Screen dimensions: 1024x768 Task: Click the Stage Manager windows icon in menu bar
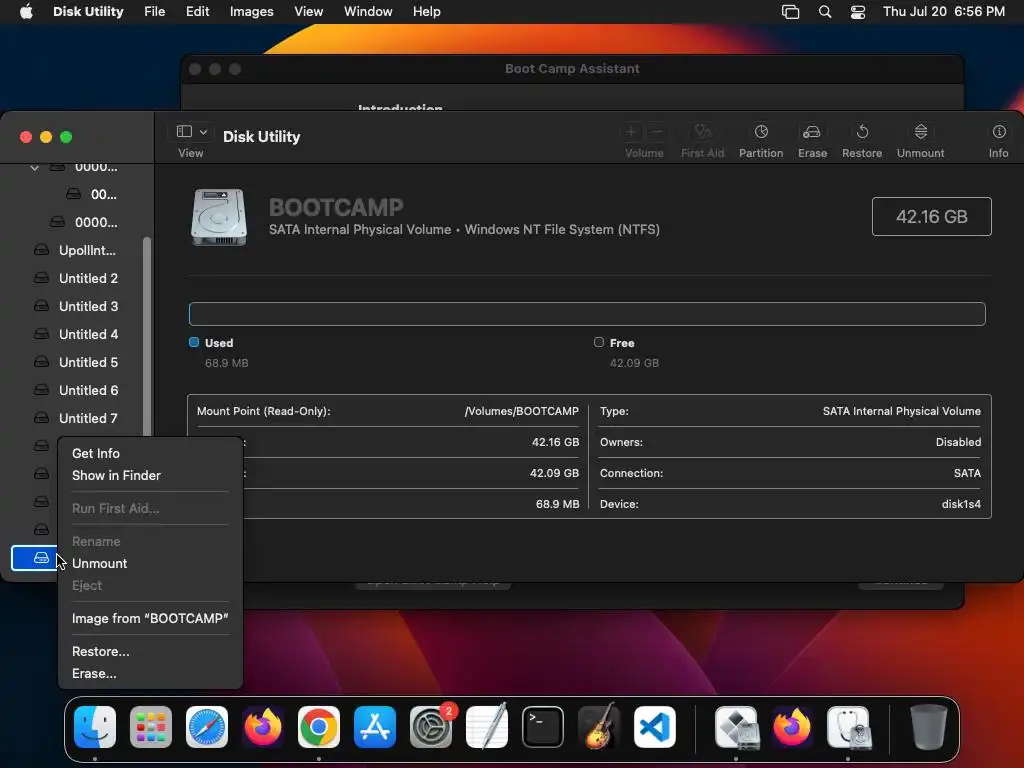[790, 12]
